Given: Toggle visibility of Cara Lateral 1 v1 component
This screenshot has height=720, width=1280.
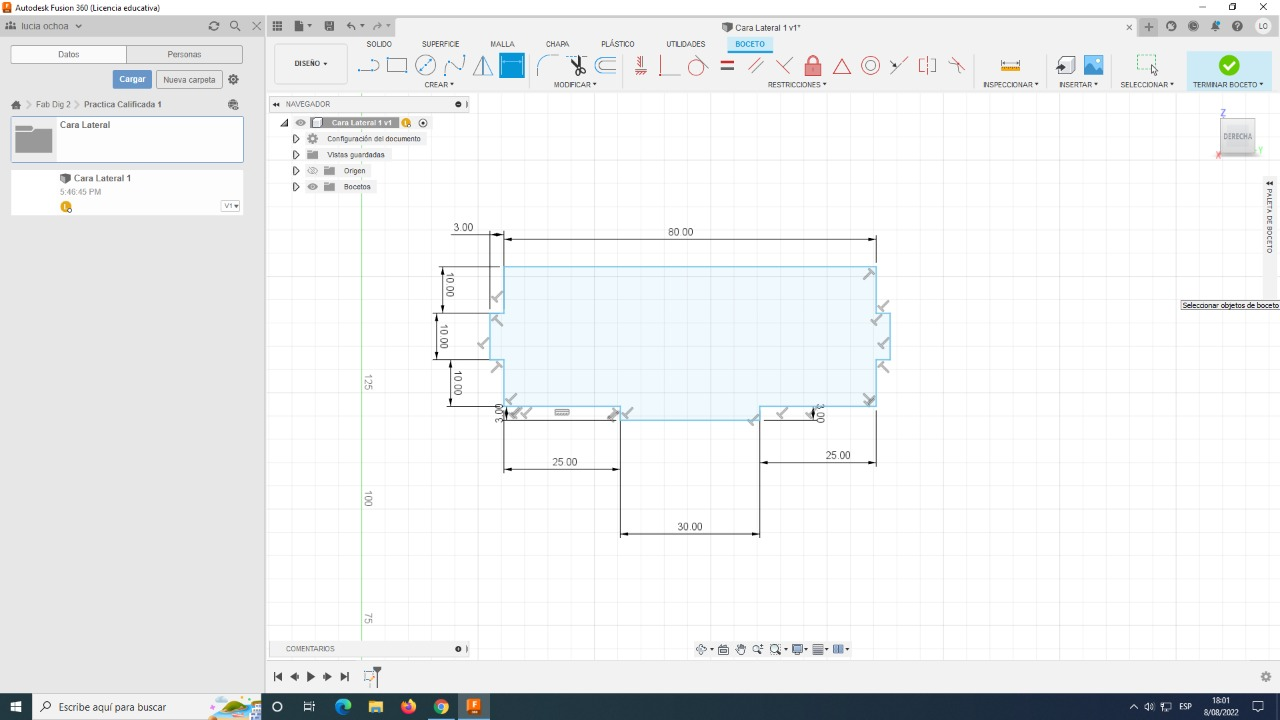Looking at the screenshot, I should [300, 123].
